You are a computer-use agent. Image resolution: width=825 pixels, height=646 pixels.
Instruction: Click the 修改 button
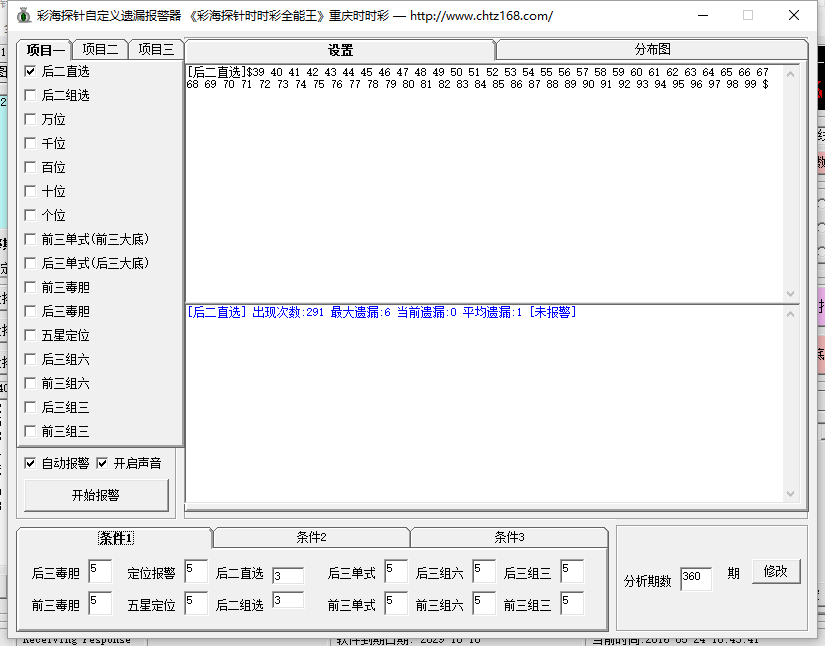click(x=776, y=572)
